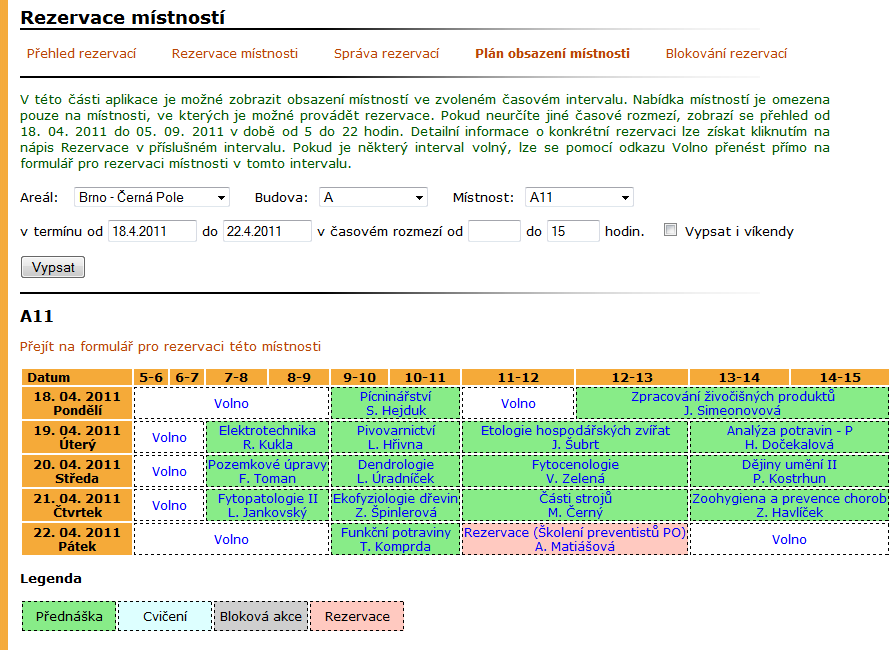Screen dimensions: 895x650
Task: Open Funkční potraviny by T. Komprda
Action: click(x=396, y=539)
